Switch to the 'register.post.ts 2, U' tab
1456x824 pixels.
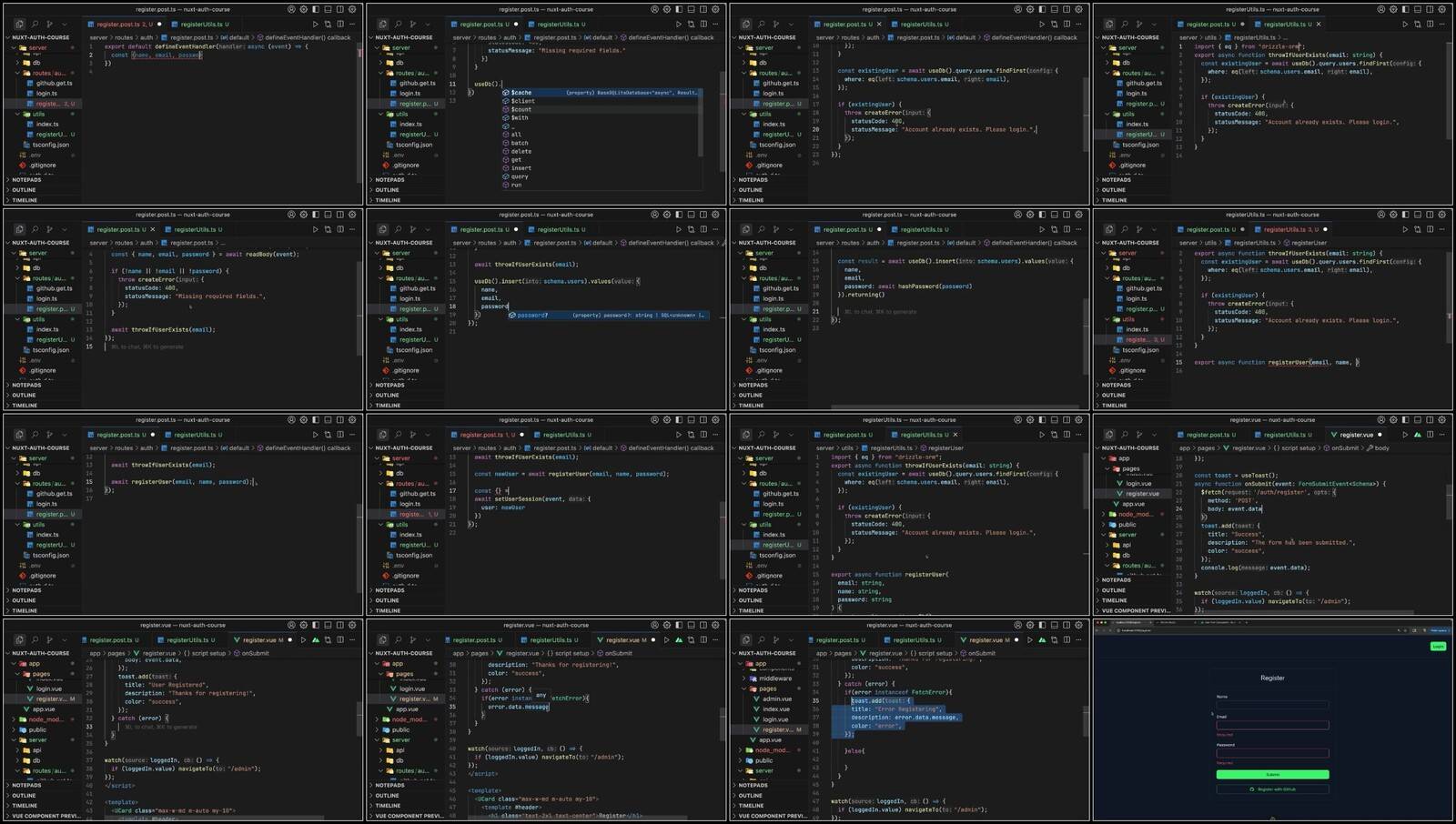coord(125,25)
